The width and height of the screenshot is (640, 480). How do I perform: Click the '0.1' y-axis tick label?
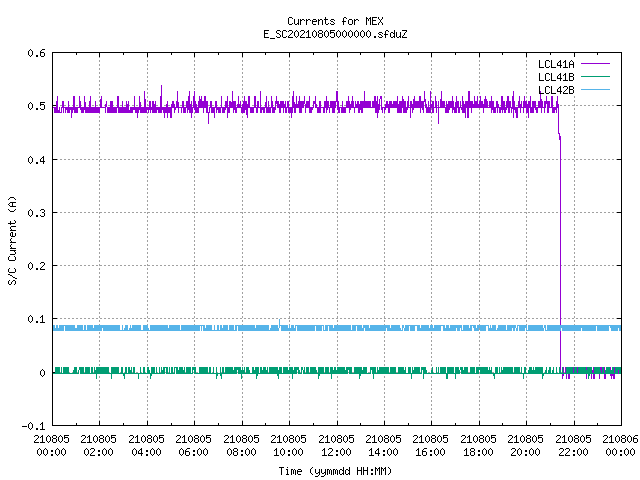(36, 319)
